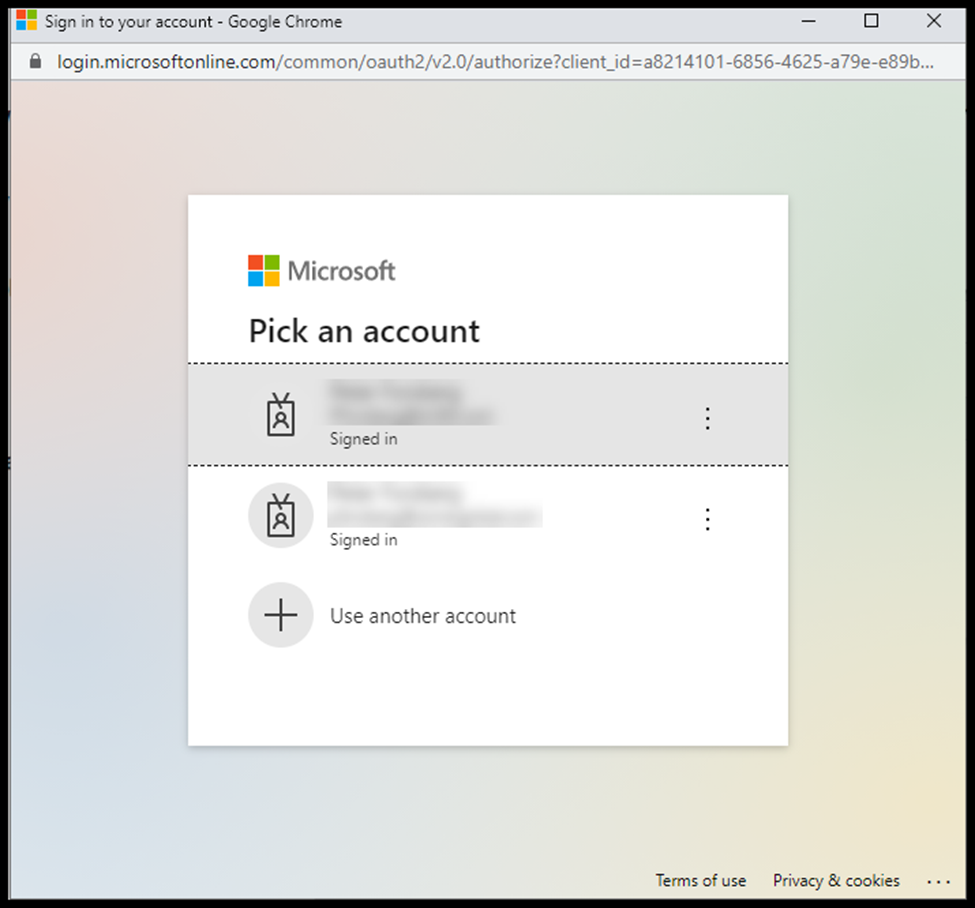This screenshot has height=908, width=975.
Task: Maximize the Chrome sign-in window
Action: [871, 21]
